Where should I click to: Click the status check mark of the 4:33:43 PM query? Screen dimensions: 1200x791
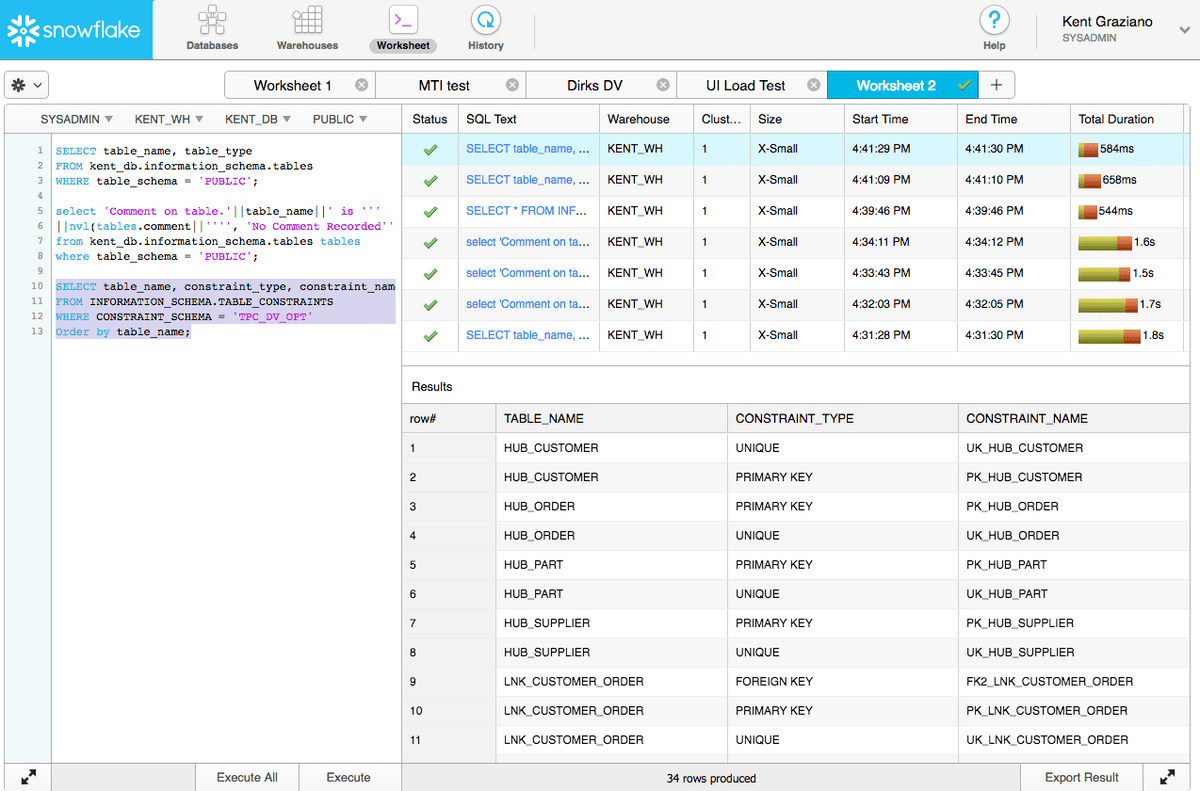click(x=430, y=273)
